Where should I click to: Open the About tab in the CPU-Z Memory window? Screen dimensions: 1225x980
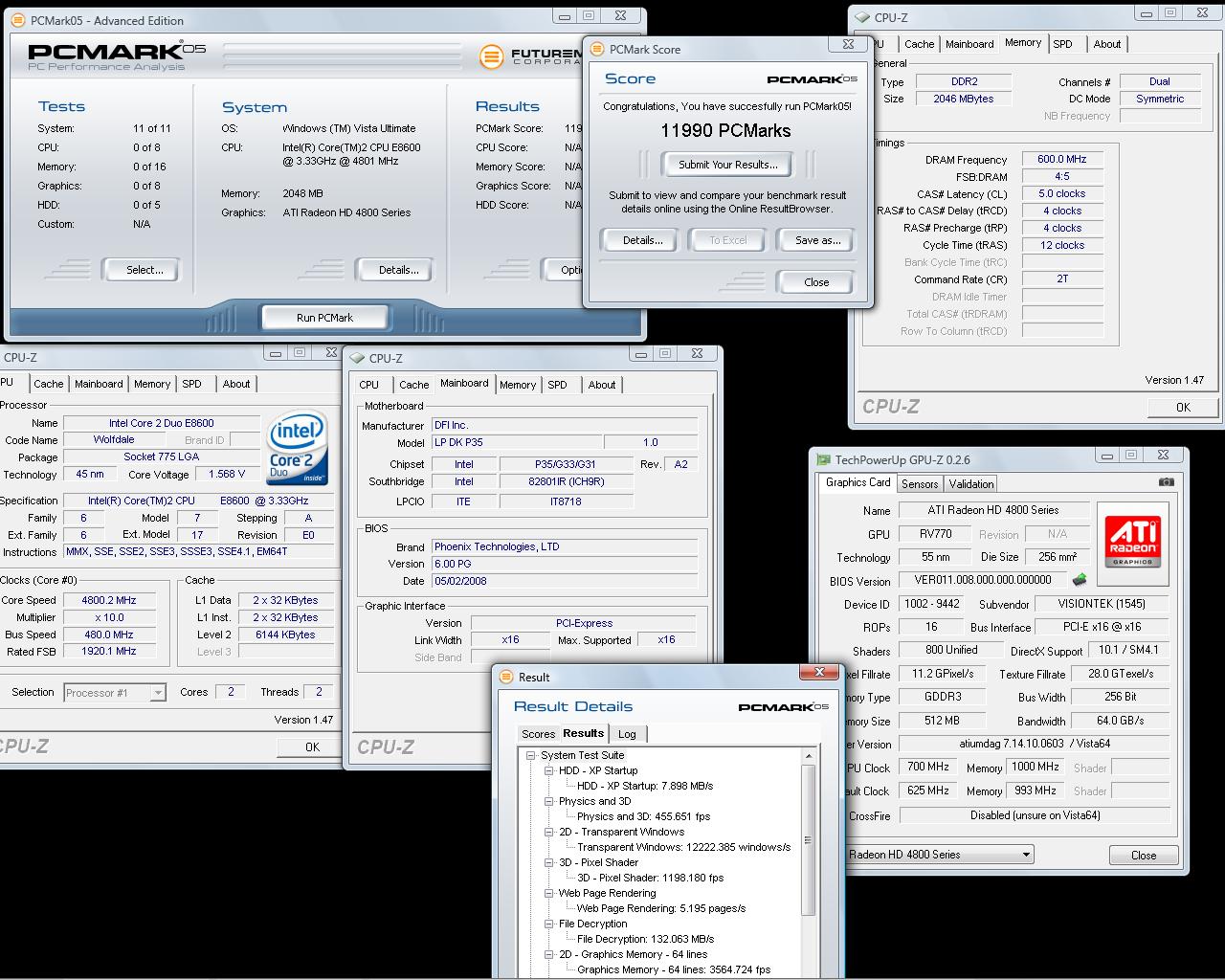1107,44
